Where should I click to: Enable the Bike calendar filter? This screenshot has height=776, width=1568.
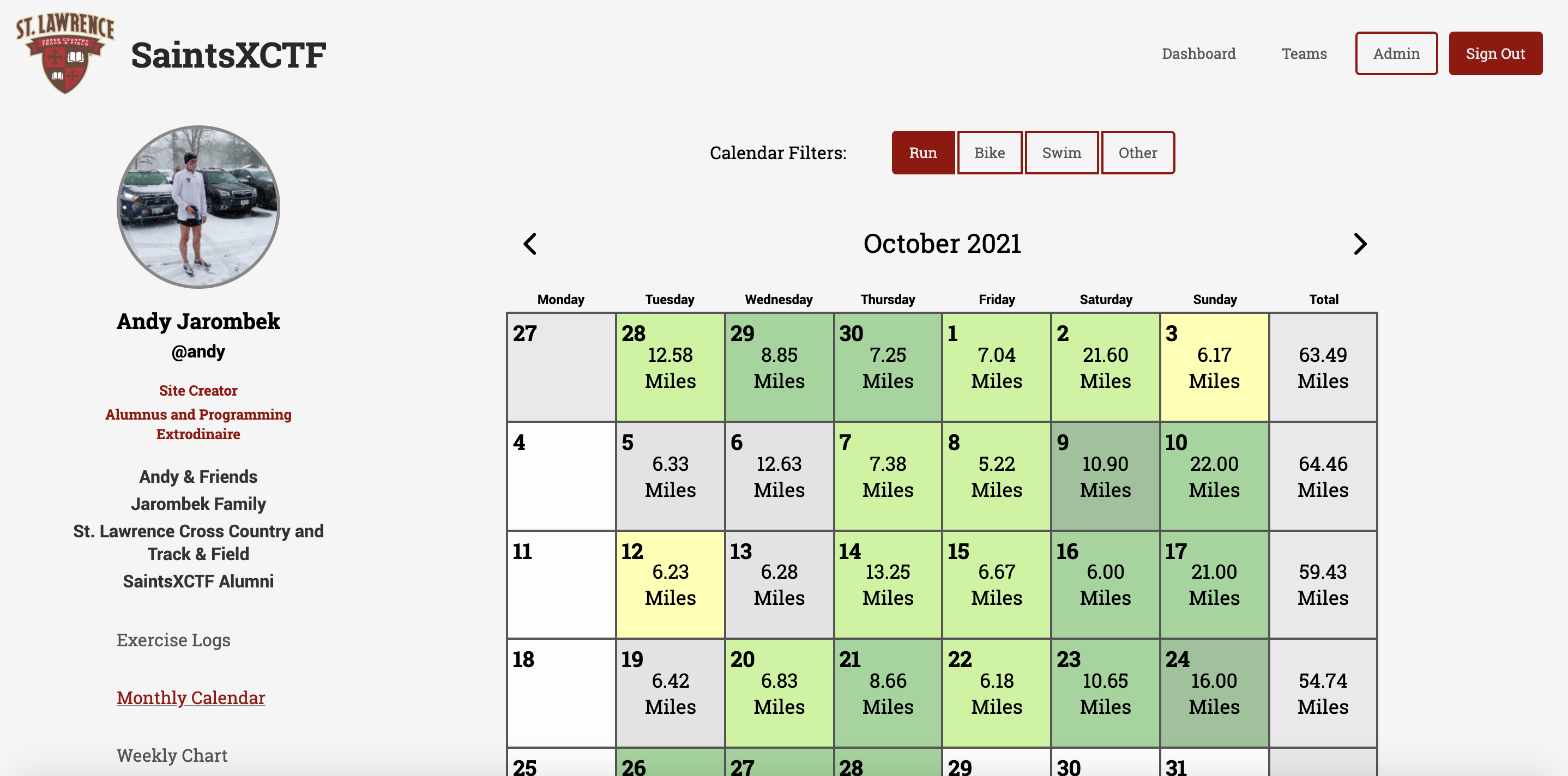coord(989,153)
